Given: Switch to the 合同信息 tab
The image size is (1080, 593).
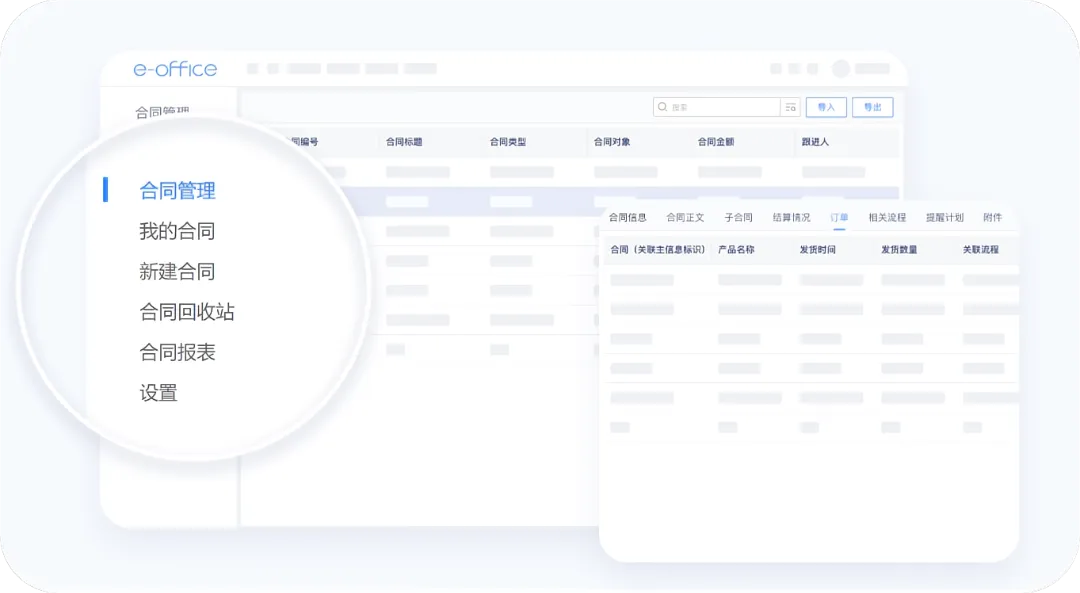Looking at the screenshot, I should pyautogui.click(x=628, y=217).
